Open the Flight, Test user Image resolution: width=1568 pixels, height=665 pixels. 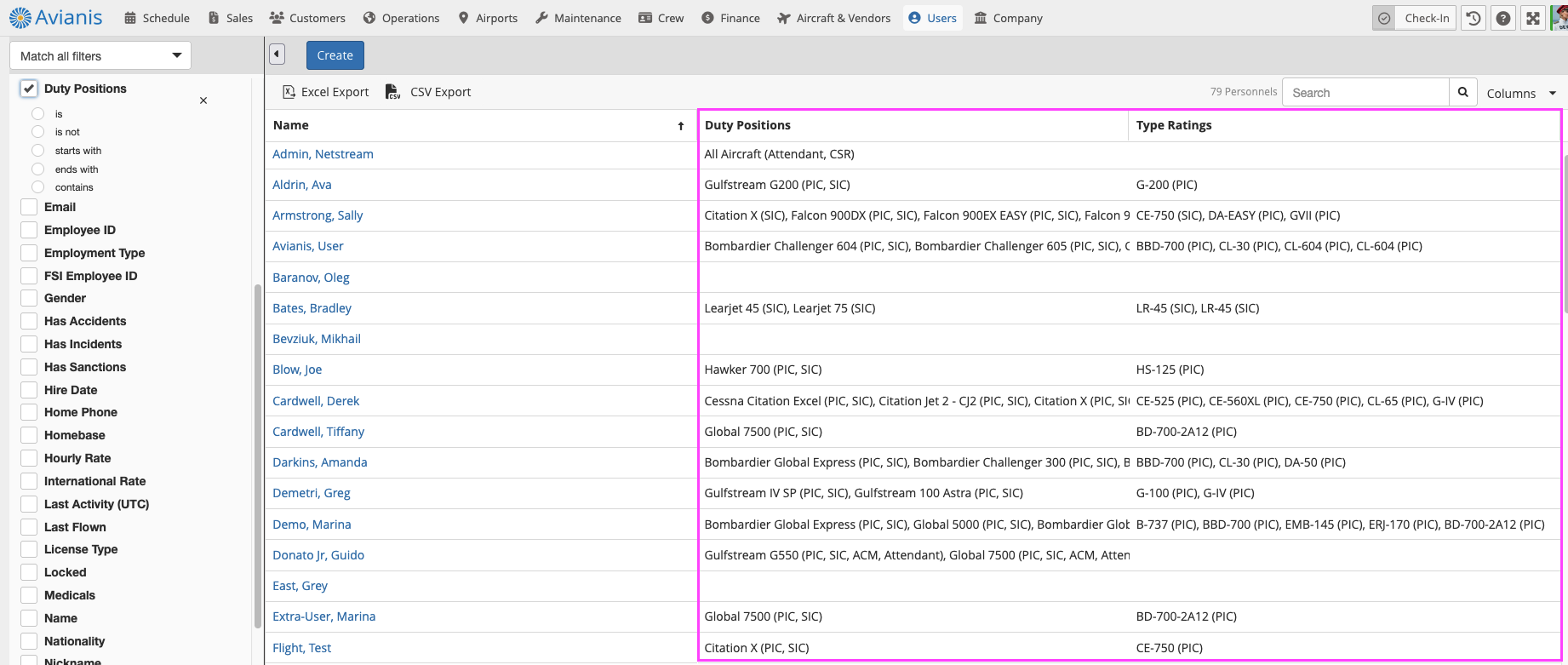point(302,648)
